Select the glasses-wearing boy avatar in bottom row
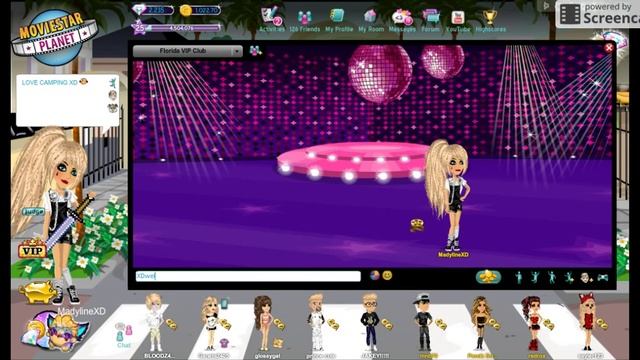Image resolution: width=640 pixels, height=360 pixels. [370, 322]
